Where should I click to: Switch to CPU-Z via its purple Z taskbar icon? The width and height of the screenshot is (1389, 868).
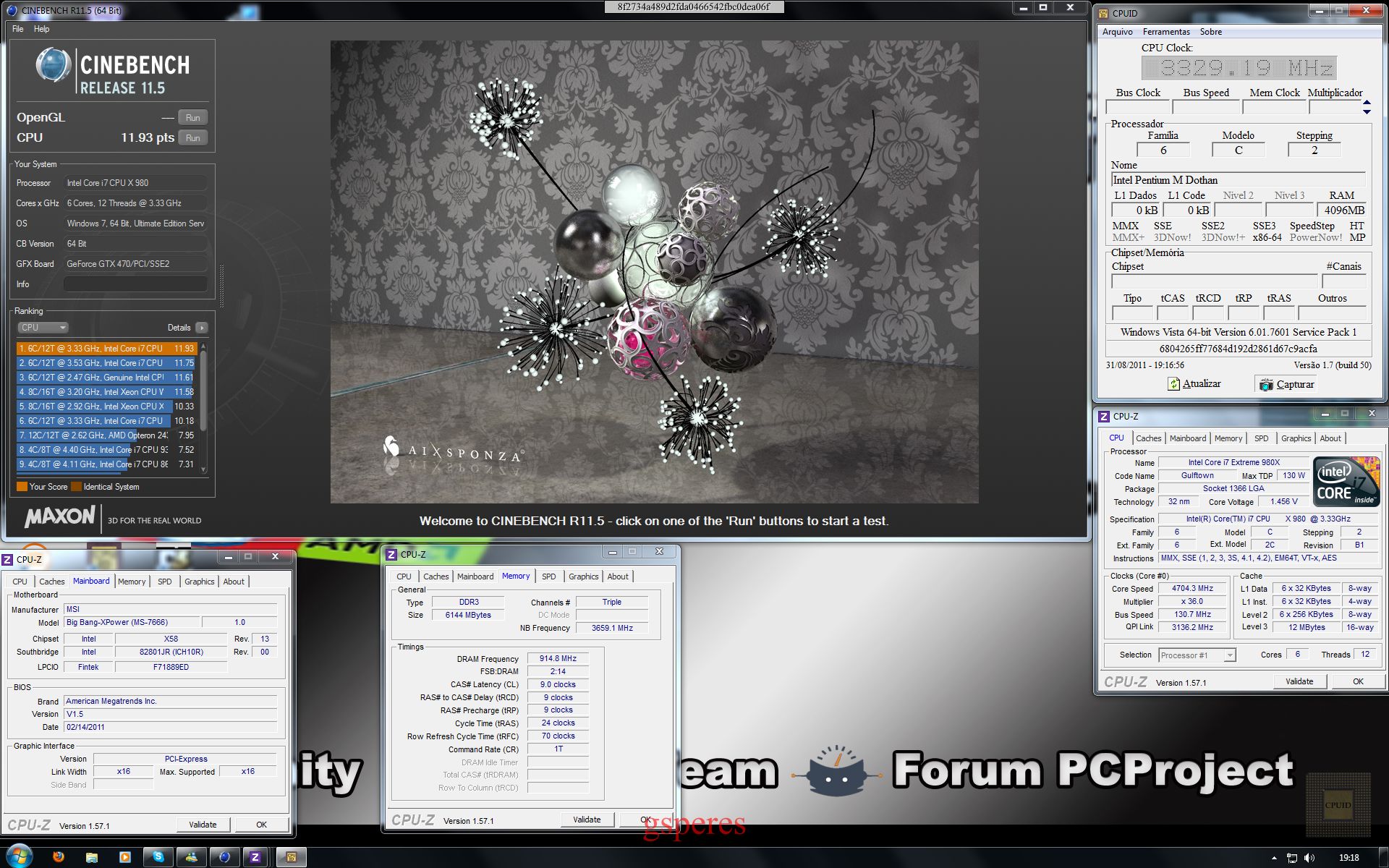click(x=255, y=857)
